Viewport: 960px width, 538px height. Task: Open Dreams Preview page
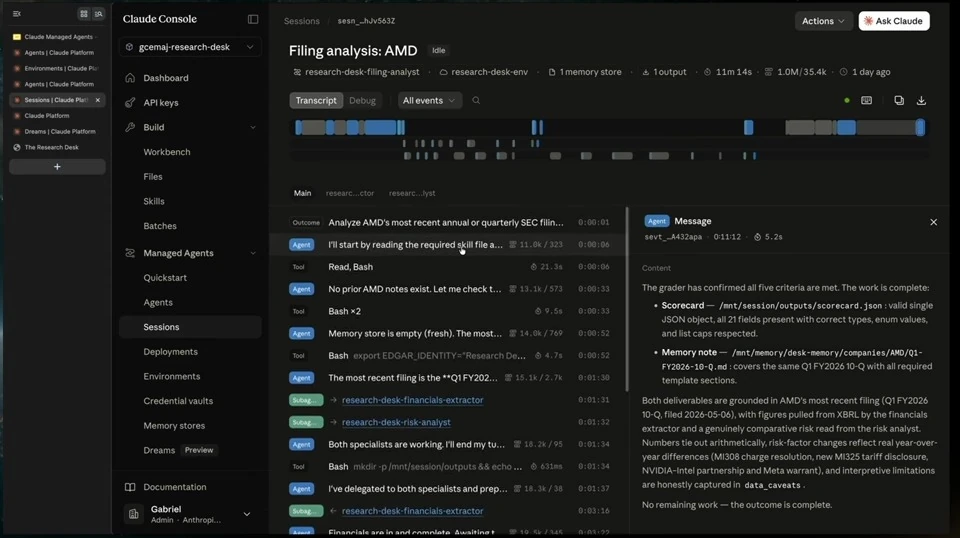point(178,450)
